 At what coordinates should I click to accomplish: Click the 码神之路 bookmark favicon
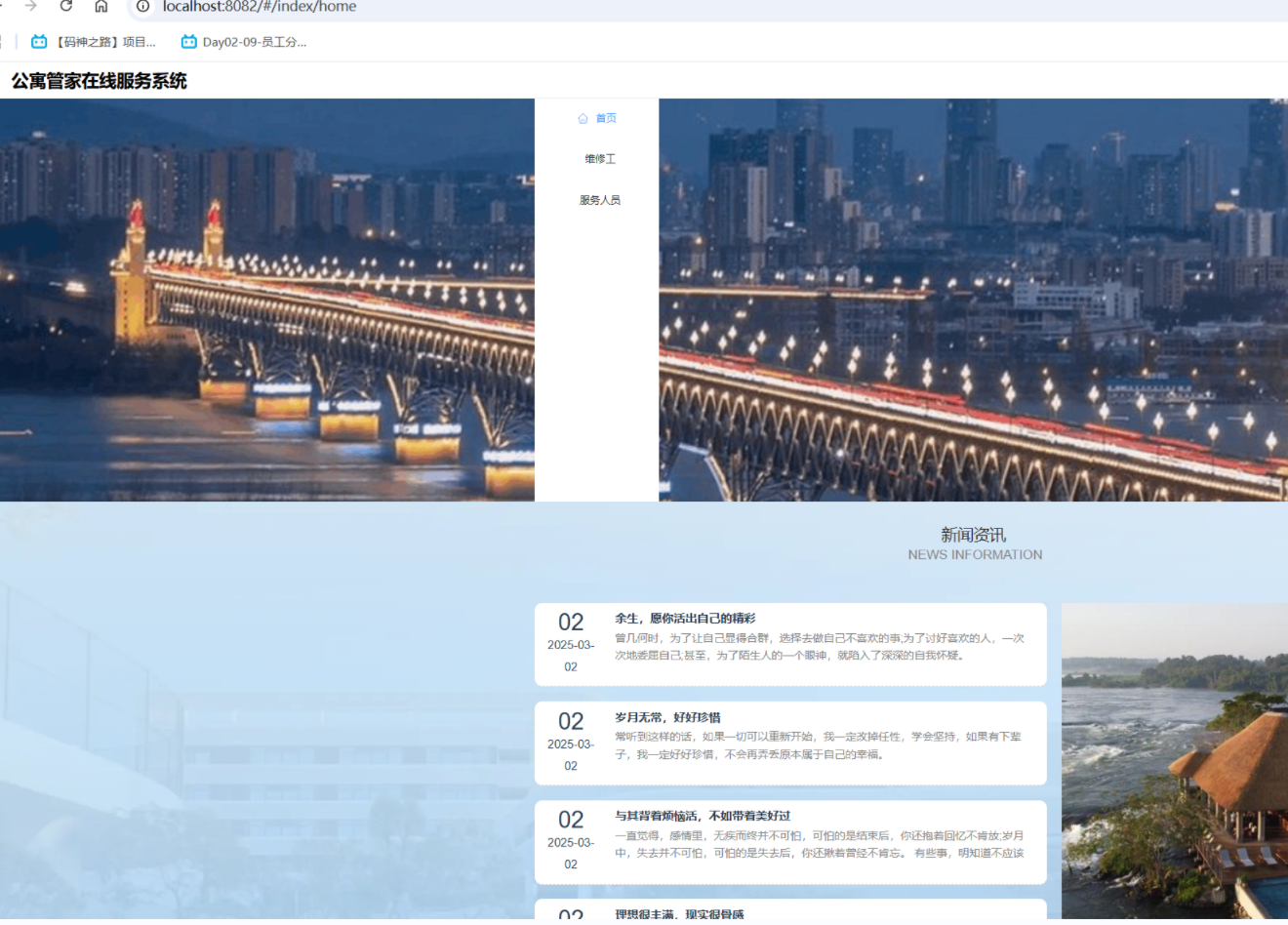click(x=39, y=42)
